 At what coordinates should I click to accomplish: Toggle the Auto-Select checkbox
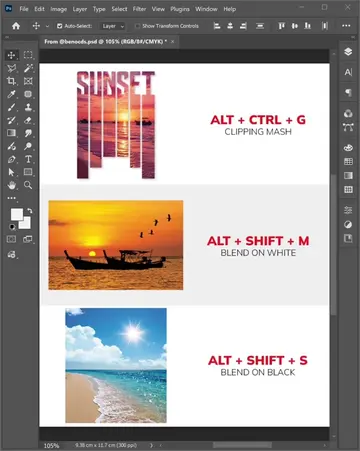[59, 26]
